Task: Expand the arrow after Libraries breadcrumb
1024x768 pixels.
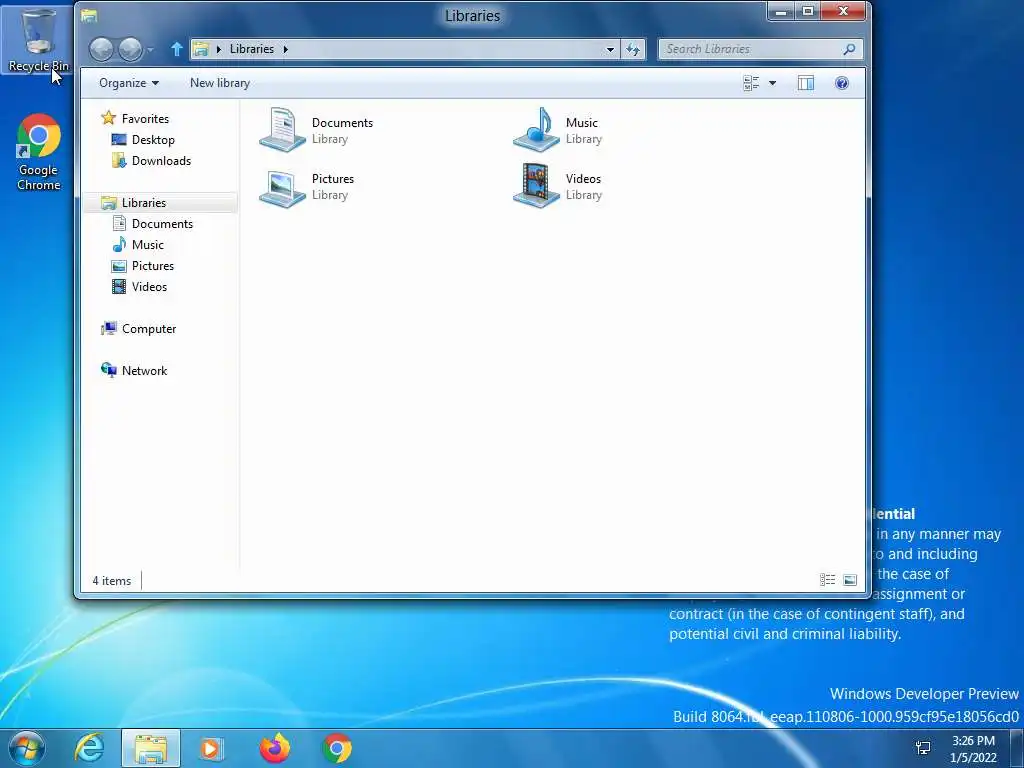Action: (285, 49)
